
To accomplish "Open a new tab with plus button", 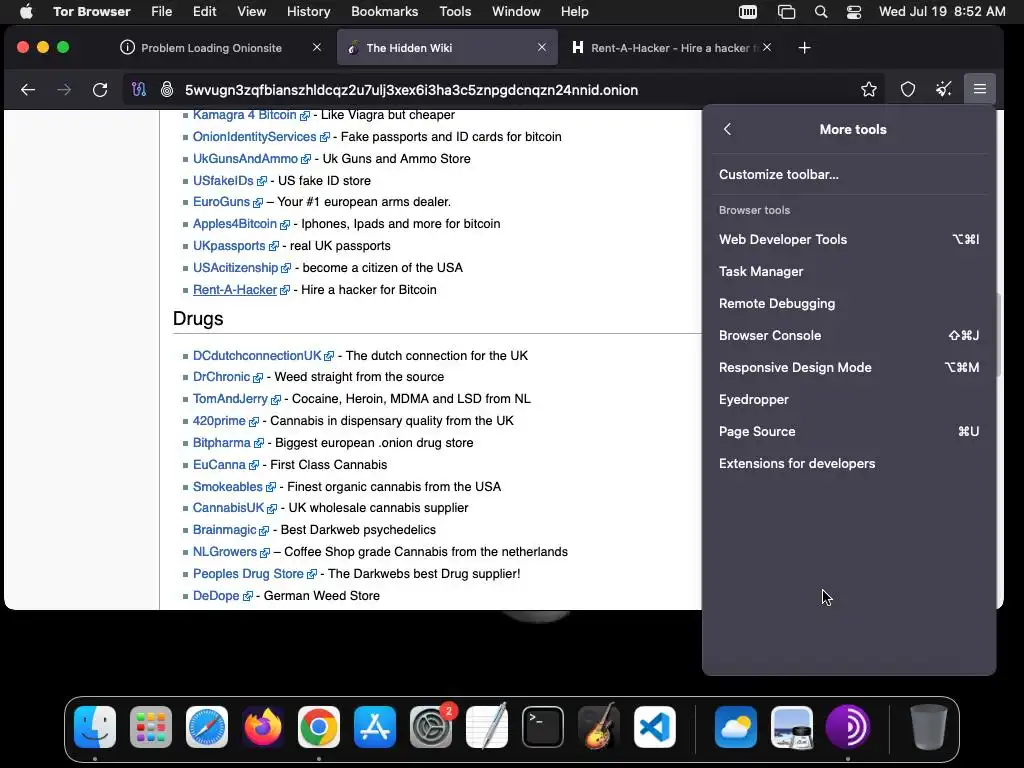I will pyautogui.click(x=805, y=48).
